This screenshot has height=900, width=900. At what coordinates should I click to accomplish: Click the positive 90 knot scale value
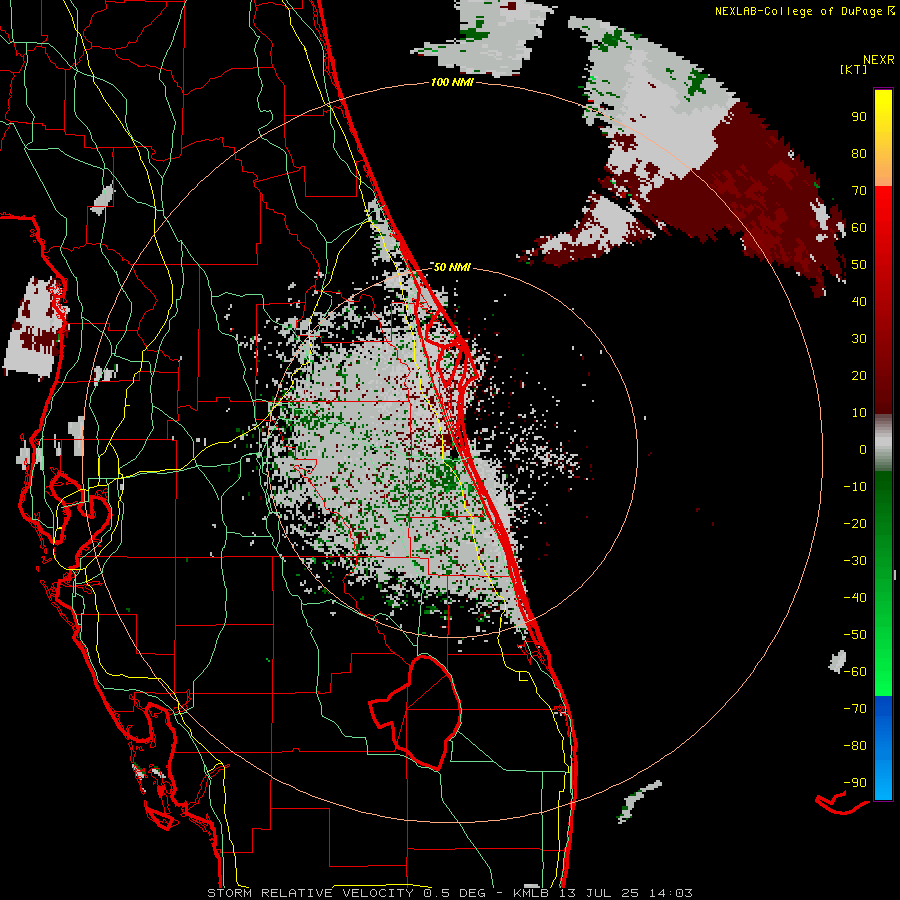[x=859, y=117]
